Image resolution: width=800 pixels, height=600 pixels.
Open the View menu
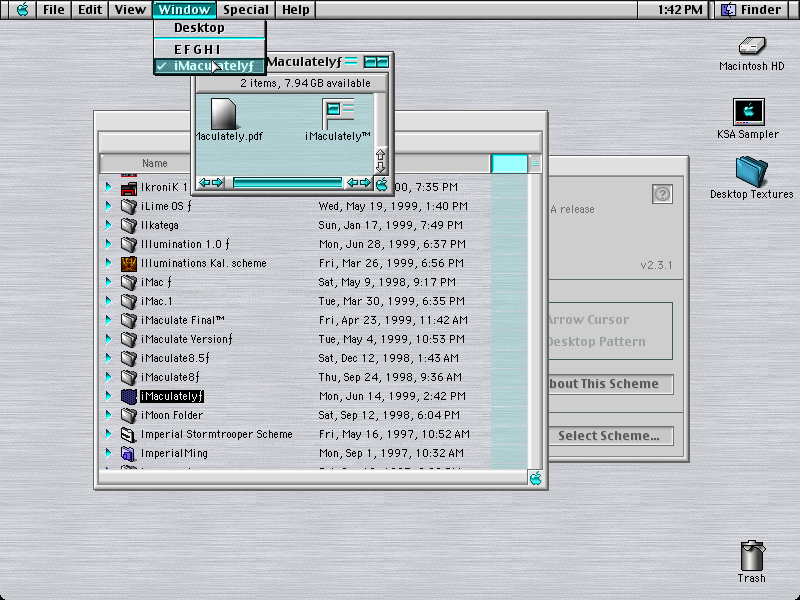click(x=130, y=10)
